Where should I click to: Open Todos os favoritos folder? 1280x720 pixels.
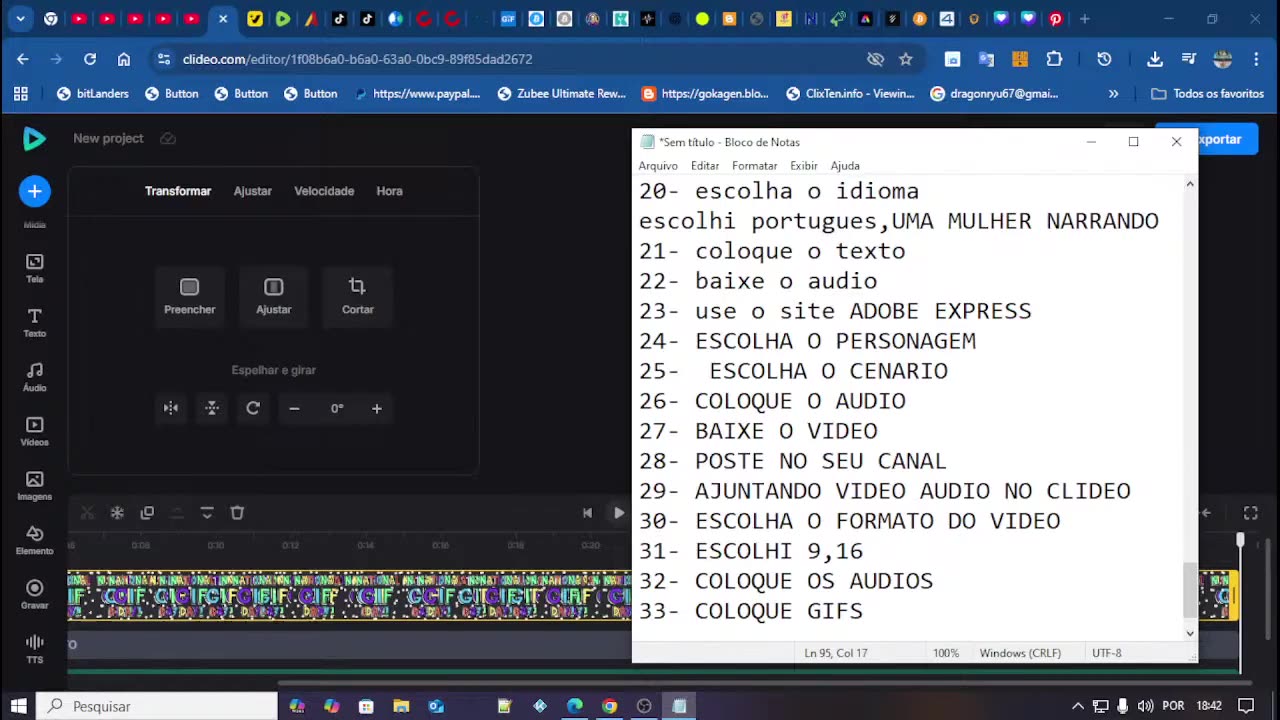(x=1208, y=94)
